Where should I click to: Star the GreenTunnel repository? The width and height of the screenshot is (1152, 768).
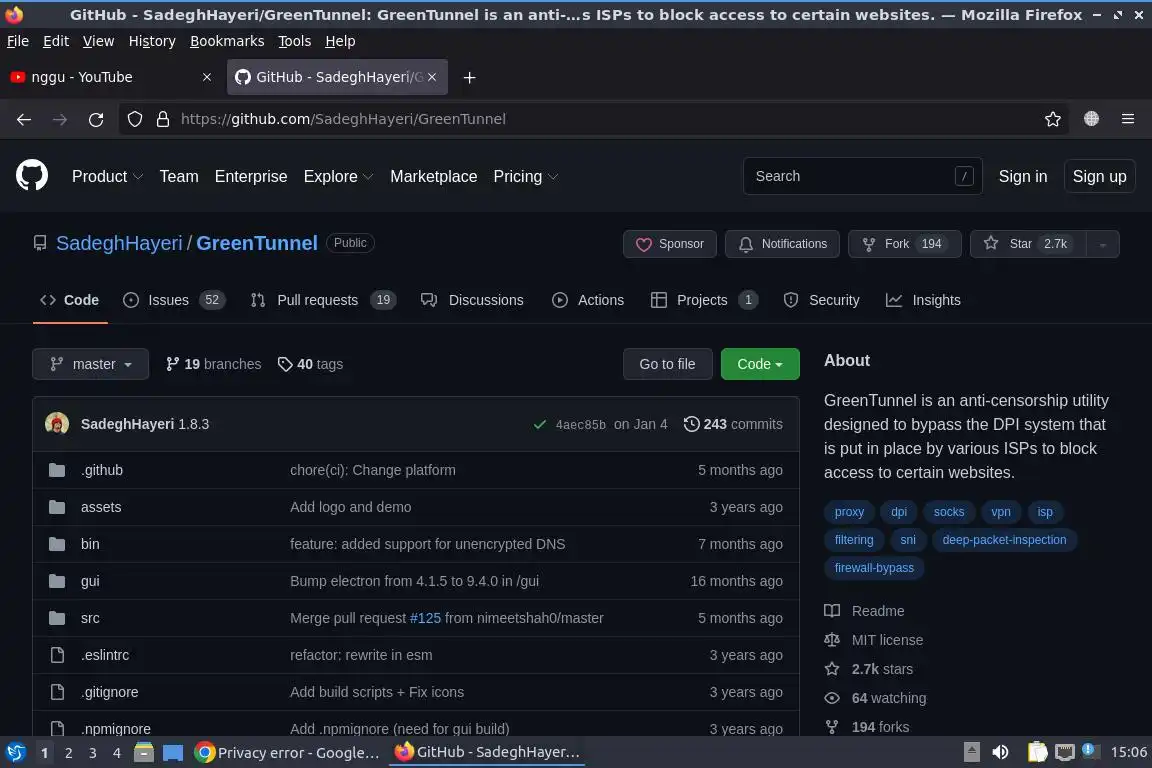[1028, 244]
